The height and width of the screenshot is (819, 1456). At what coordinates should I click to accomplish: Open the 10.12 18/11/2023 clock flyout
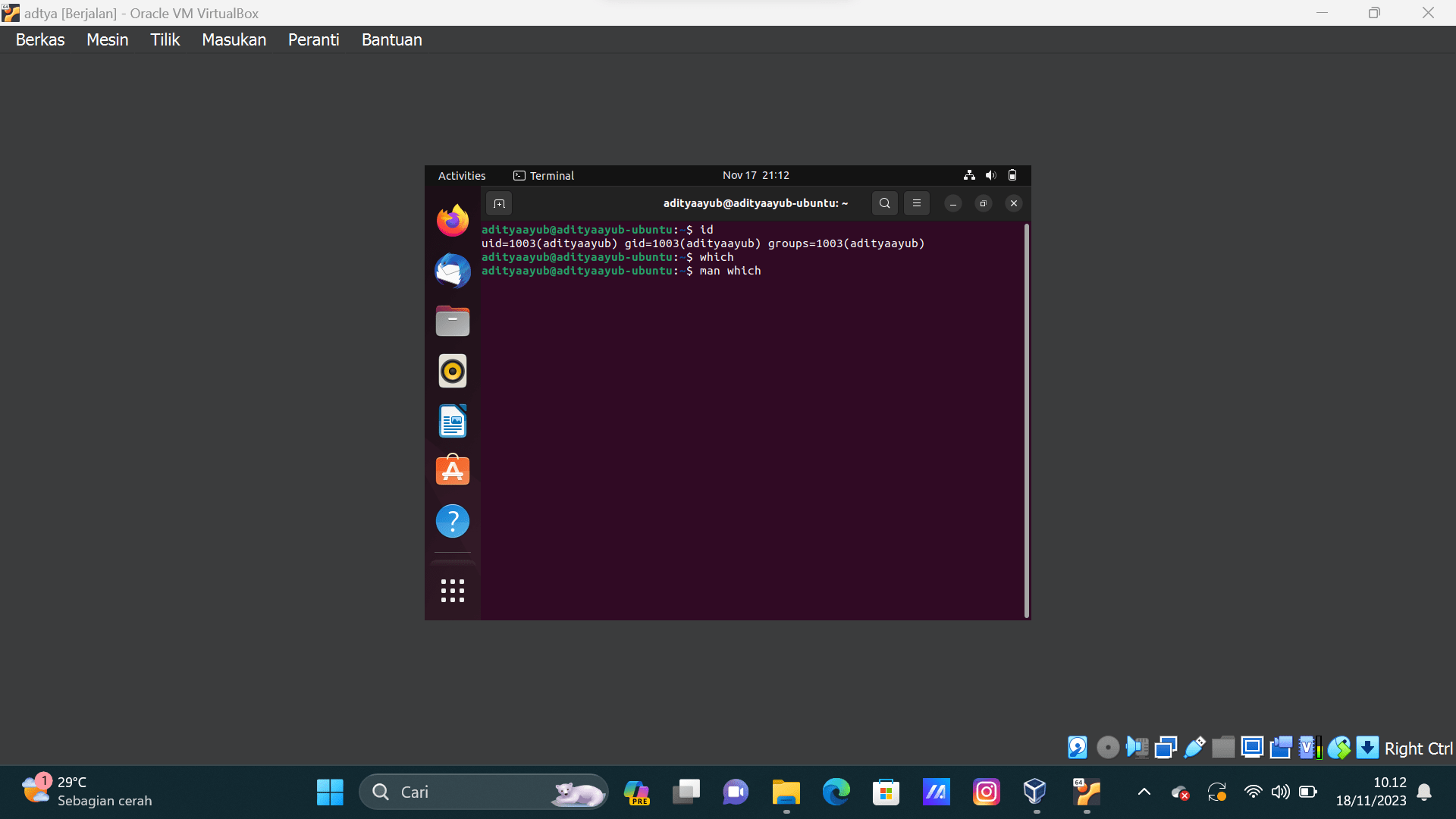1371,792
